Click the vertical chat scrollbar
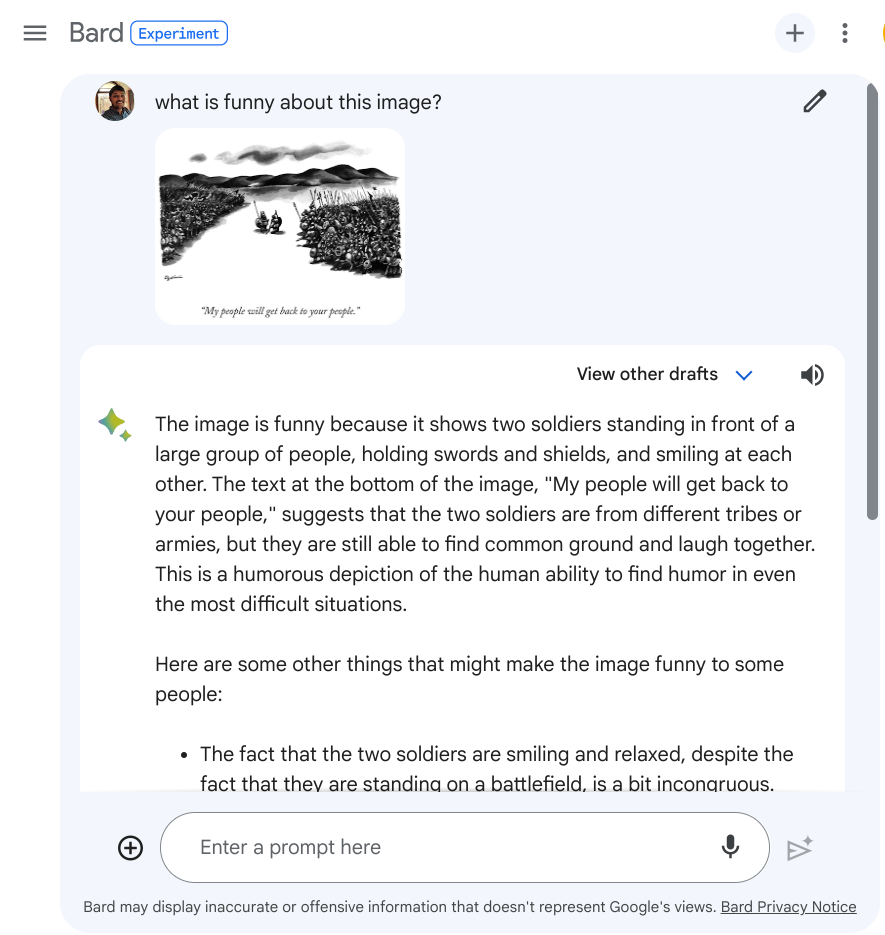This screenshot has height=935, width=885. [872, 300]
